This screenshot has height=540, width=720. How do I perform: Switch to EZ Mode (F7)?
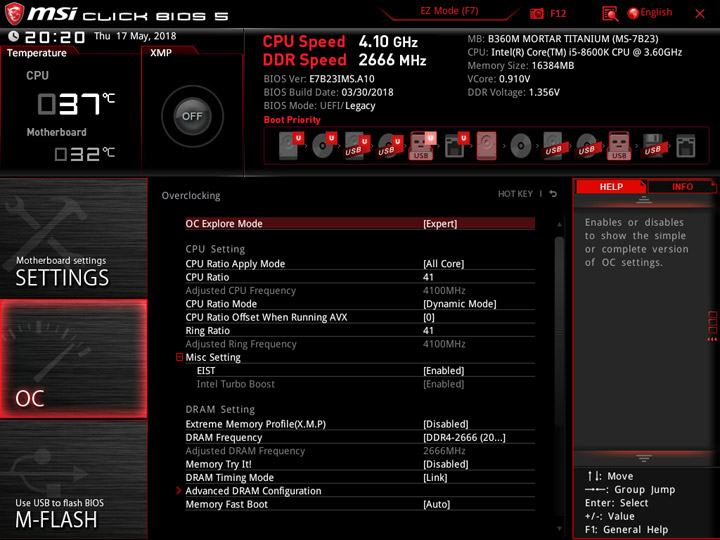point(449,11)
